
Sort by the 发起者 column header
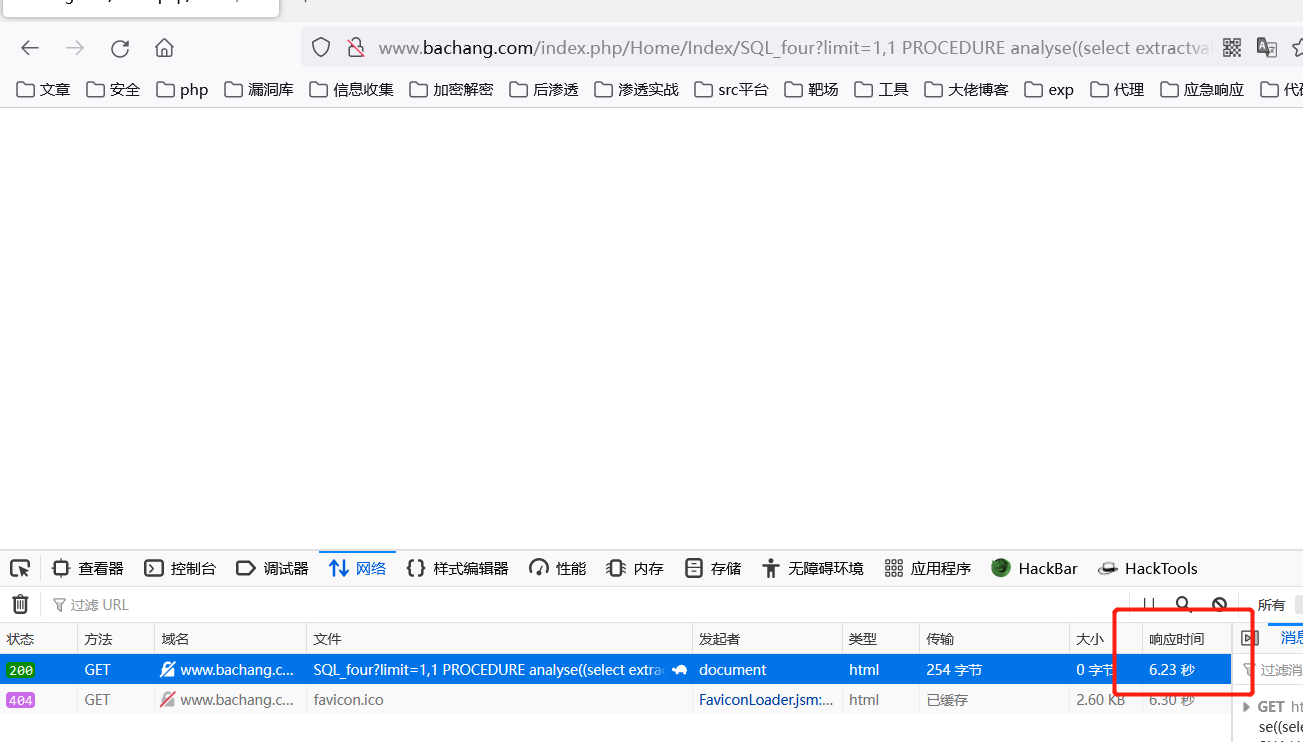point(768,639)
